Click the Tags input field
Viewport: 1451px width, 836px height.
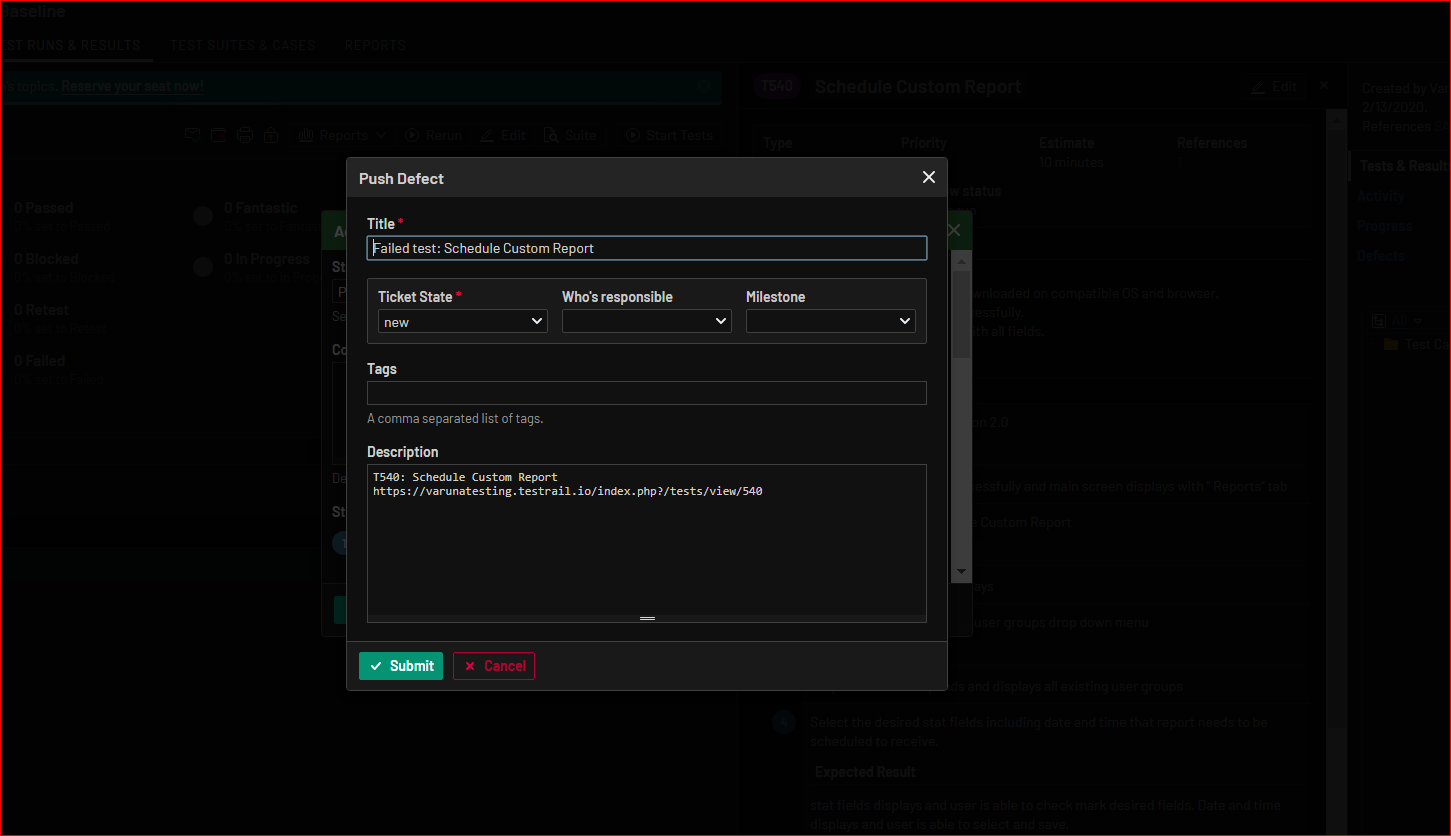[x=646, y=393]
